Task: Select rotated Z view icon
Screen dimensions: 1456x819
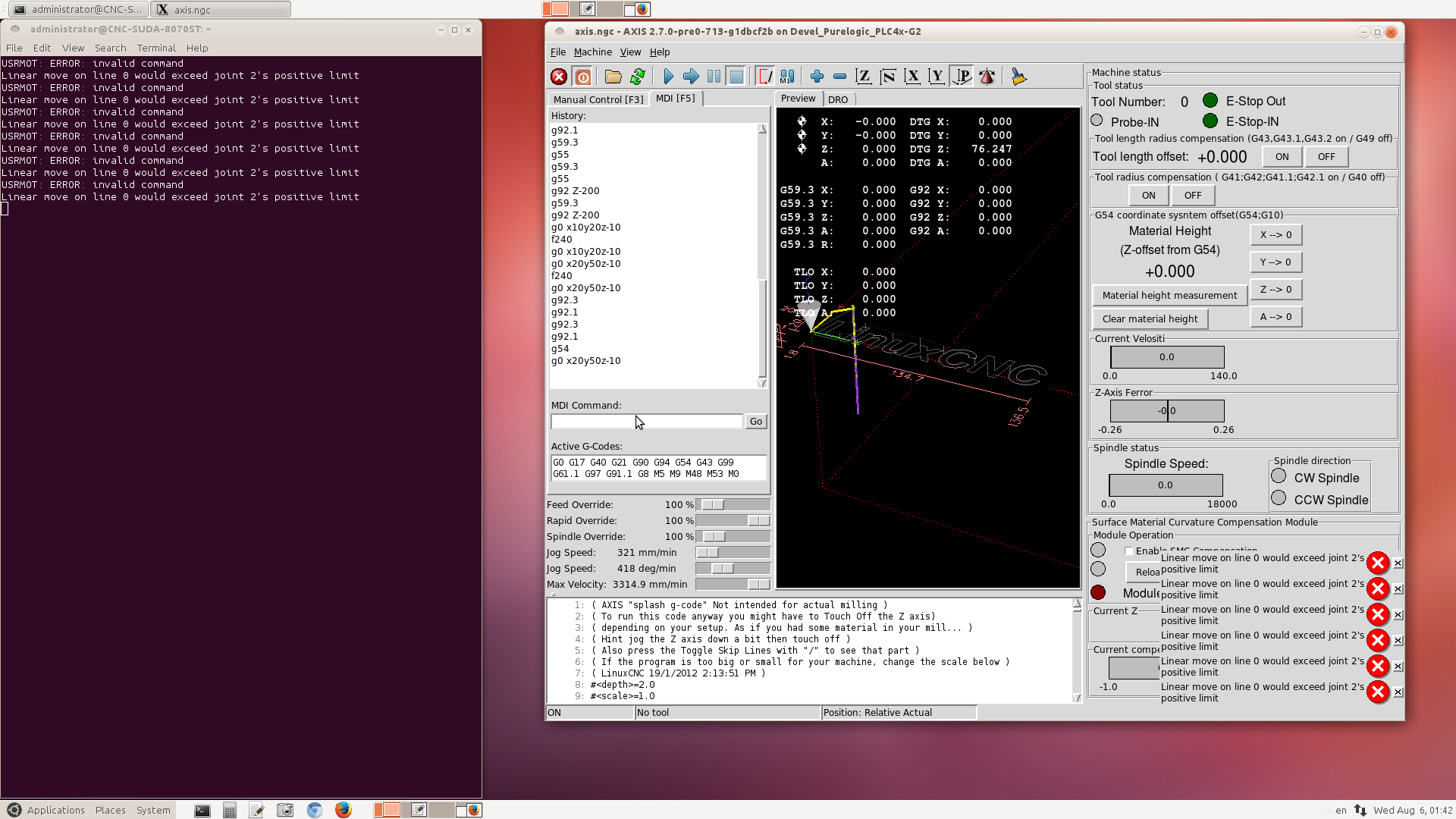Action: click(888, 77)
